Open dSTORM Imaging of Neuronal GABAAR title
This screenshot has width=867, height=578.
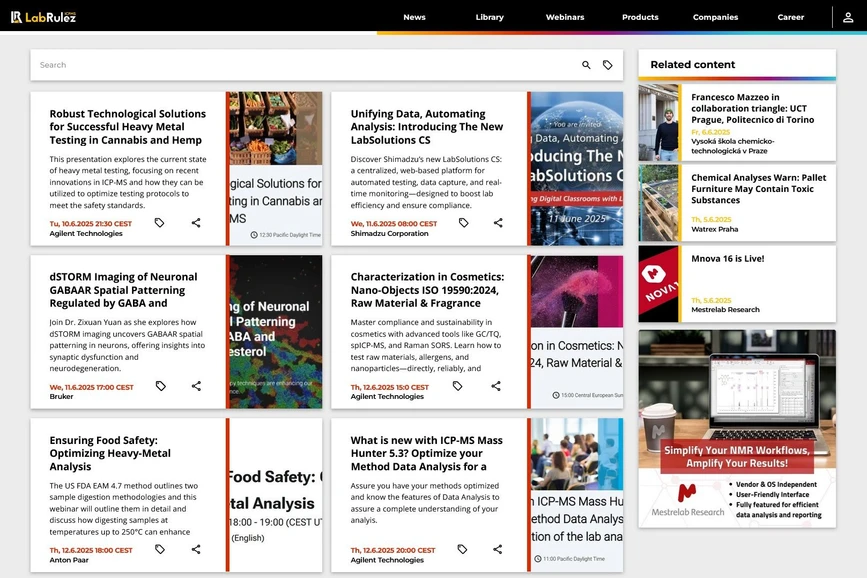[x=123, y=290]
